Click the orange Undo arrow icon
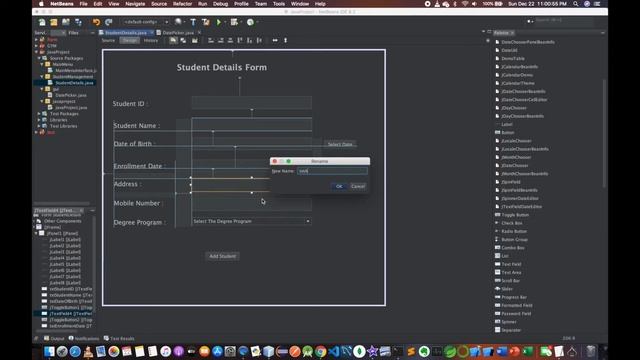The height and width of the screenshot is (360, 640). (96, 22)
